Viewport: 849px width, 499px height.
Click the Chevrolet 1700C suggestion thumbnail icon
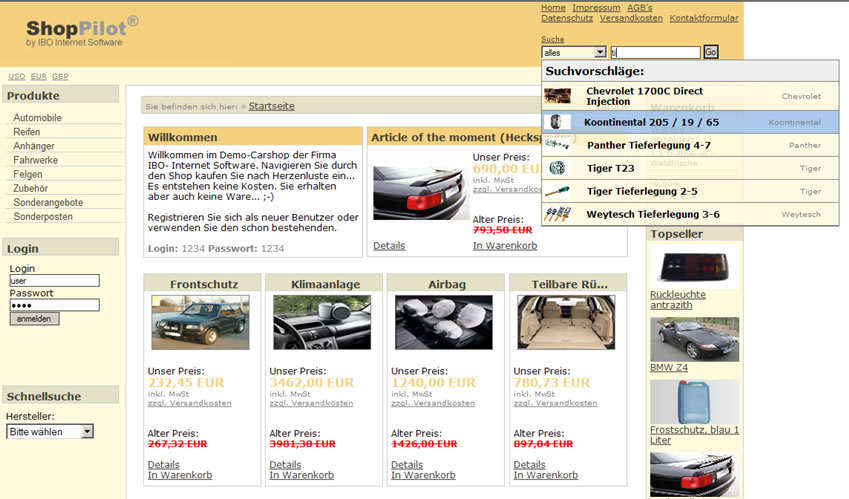tap(557, 96)
